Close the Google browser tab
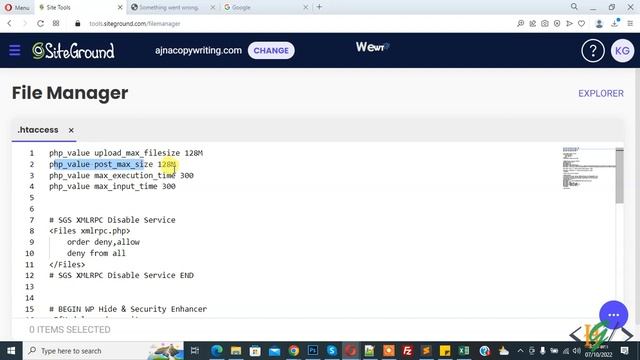 point(305,7)
